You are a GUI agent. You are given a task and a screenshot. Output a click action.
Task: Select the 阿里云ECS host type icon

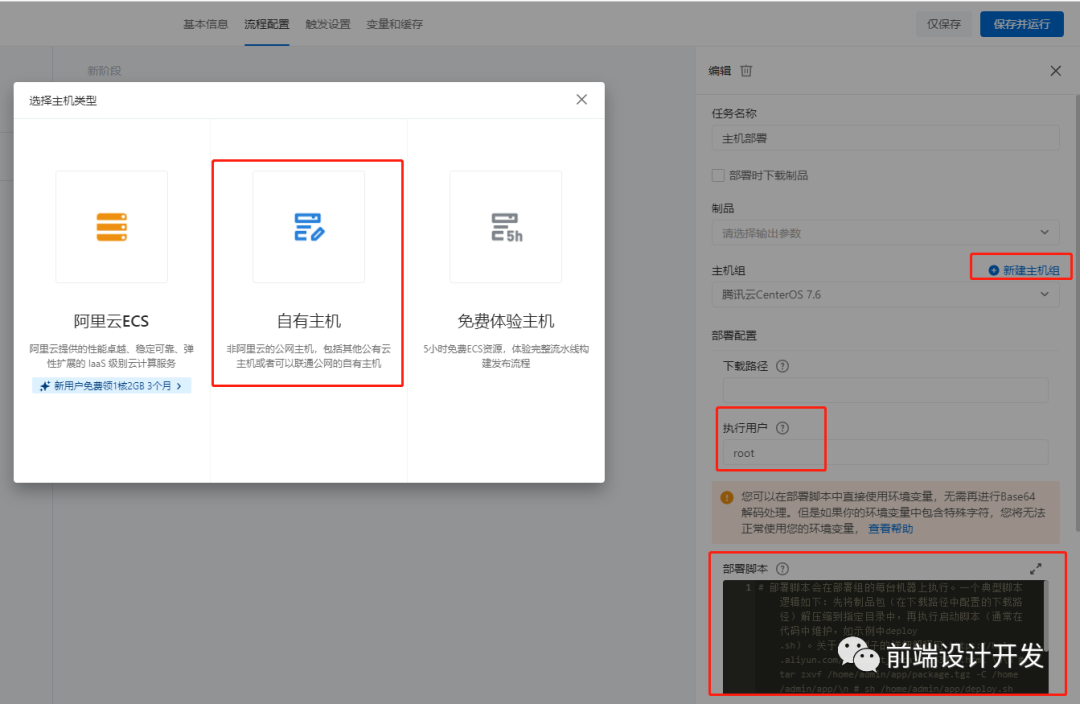(112, 227)
